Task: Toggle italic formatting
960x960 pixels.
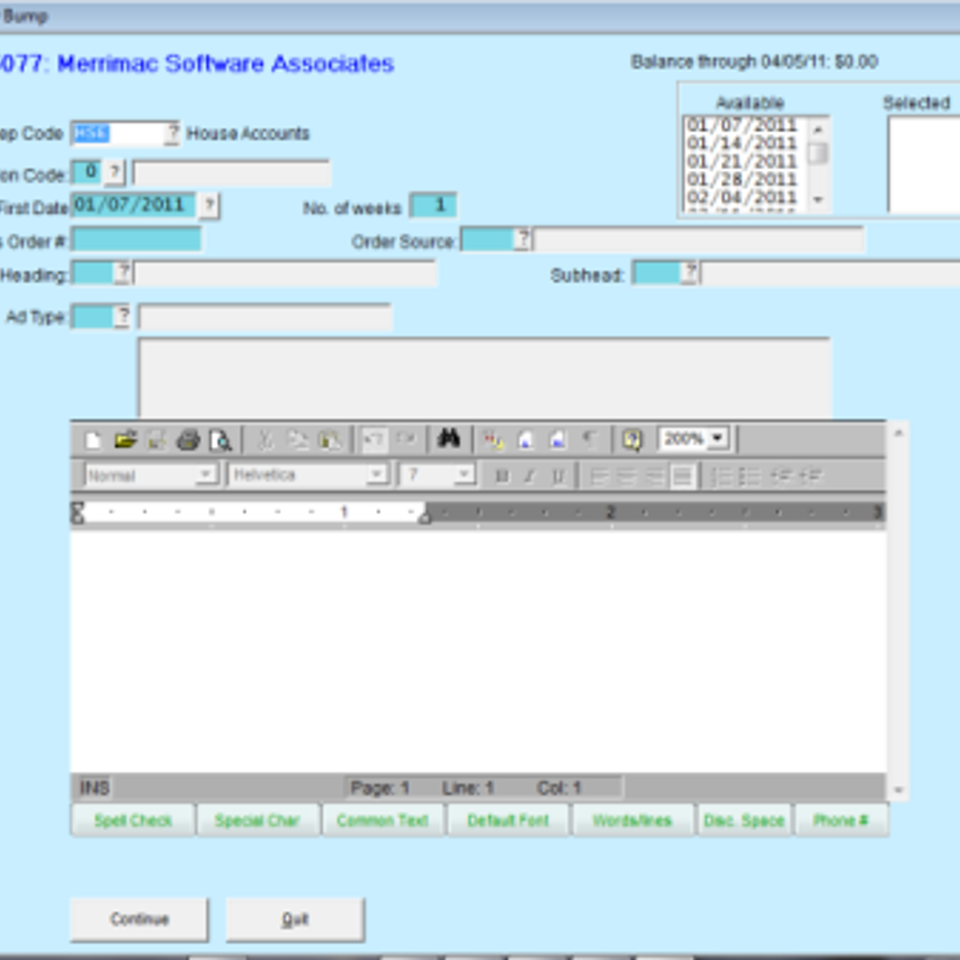Action: pos(530,476)
